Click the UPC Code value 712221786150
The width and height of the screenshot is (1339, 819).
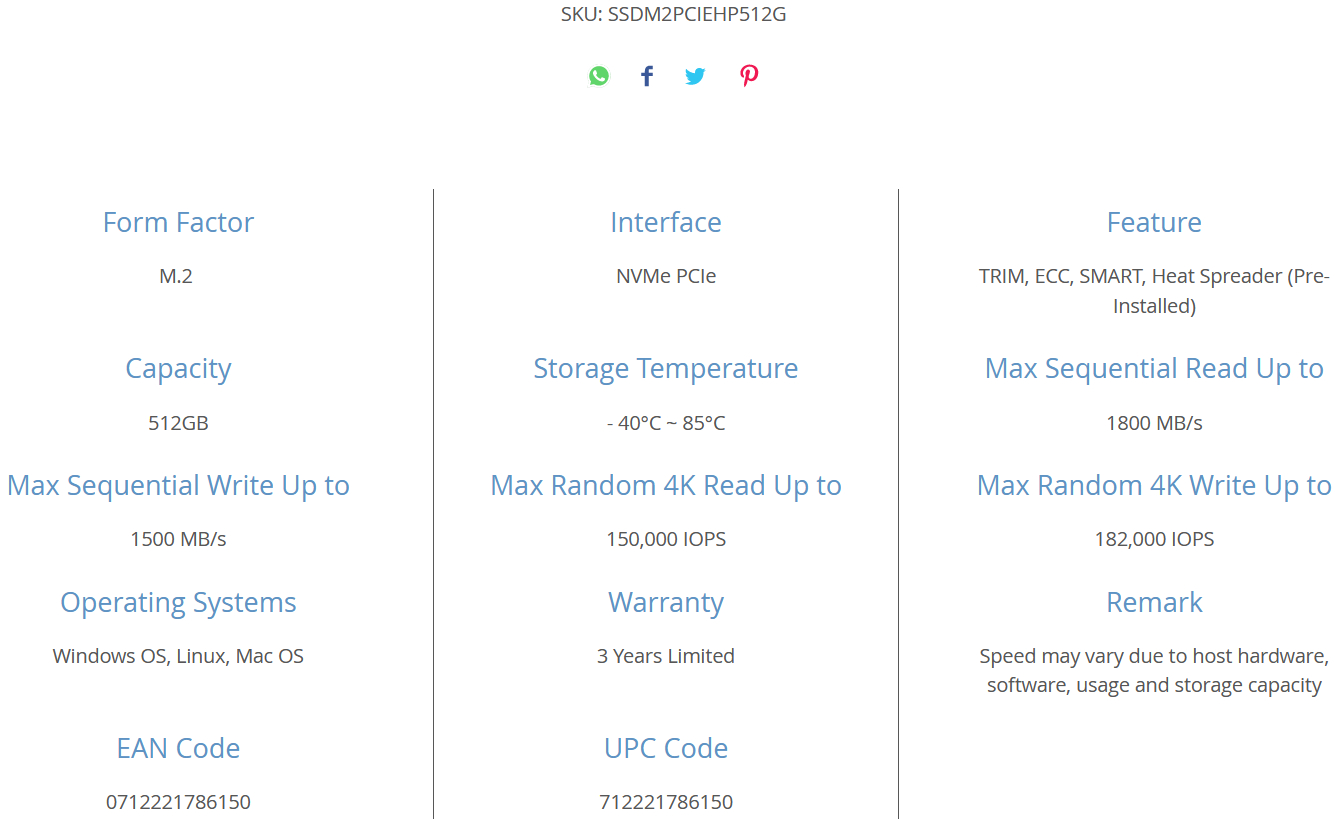666,802
